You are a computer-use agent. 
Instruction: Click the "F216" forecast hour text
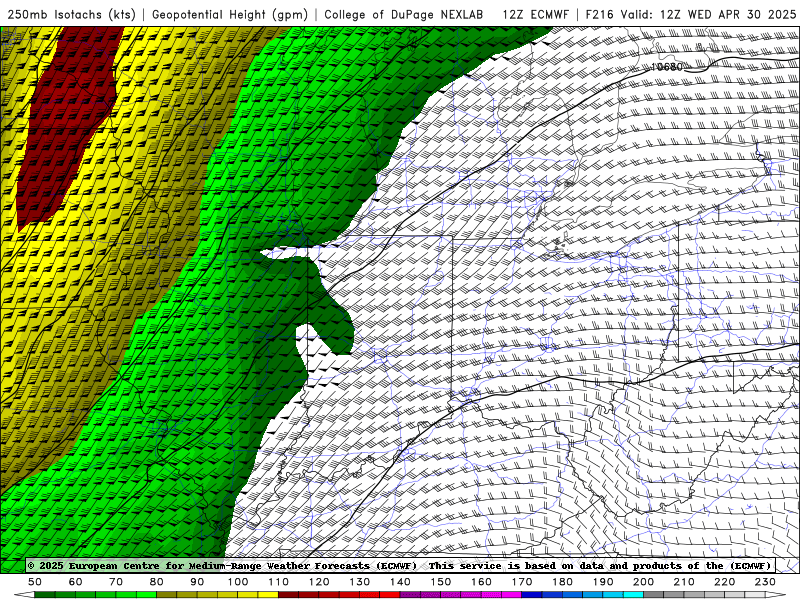coord(599,14)
